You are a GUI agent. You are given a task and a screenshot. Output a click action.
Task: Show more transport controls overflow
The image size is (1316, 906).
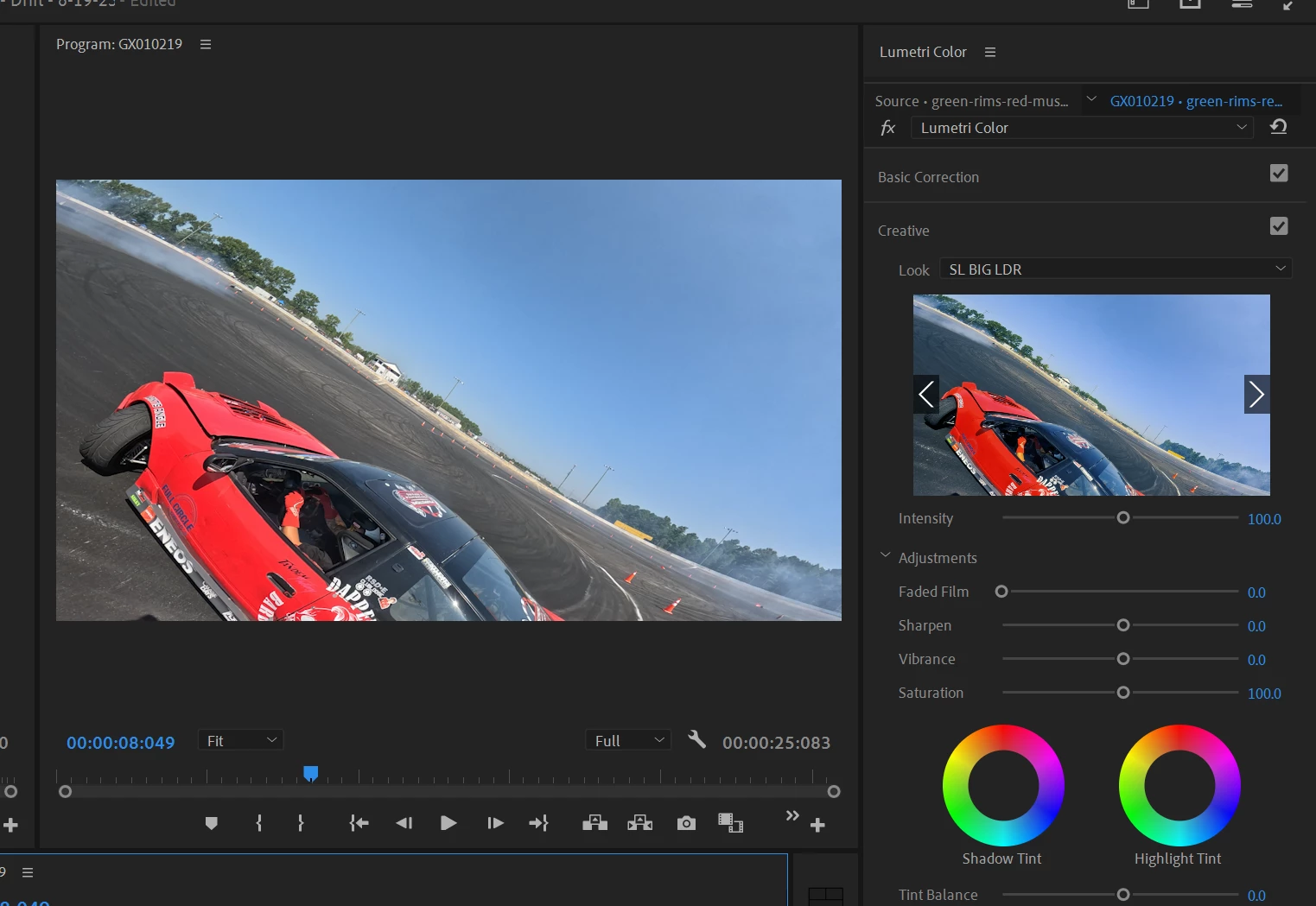point(792,815)
